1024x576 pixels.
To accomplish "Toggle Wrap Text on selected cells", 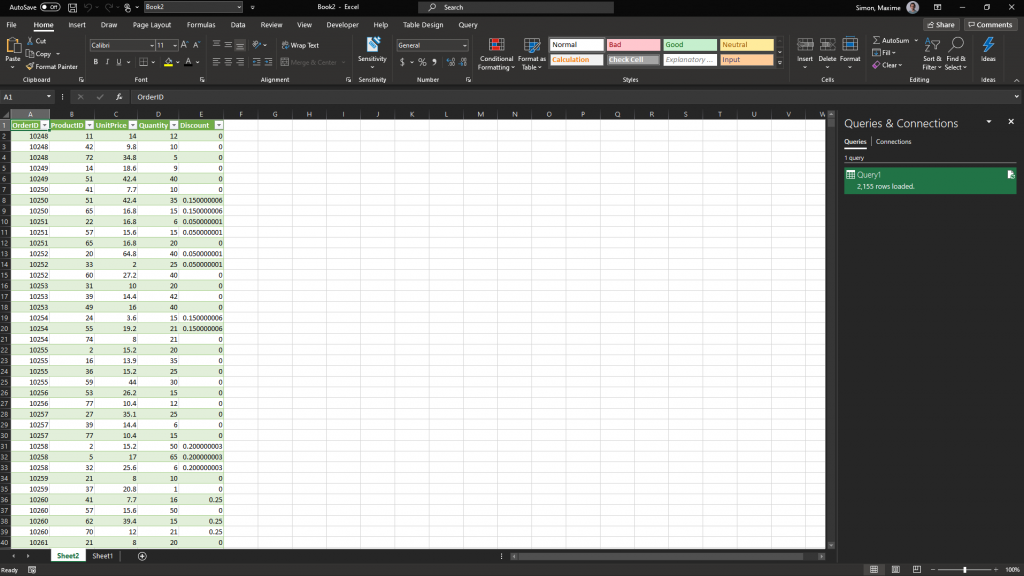I will [300, 45].
